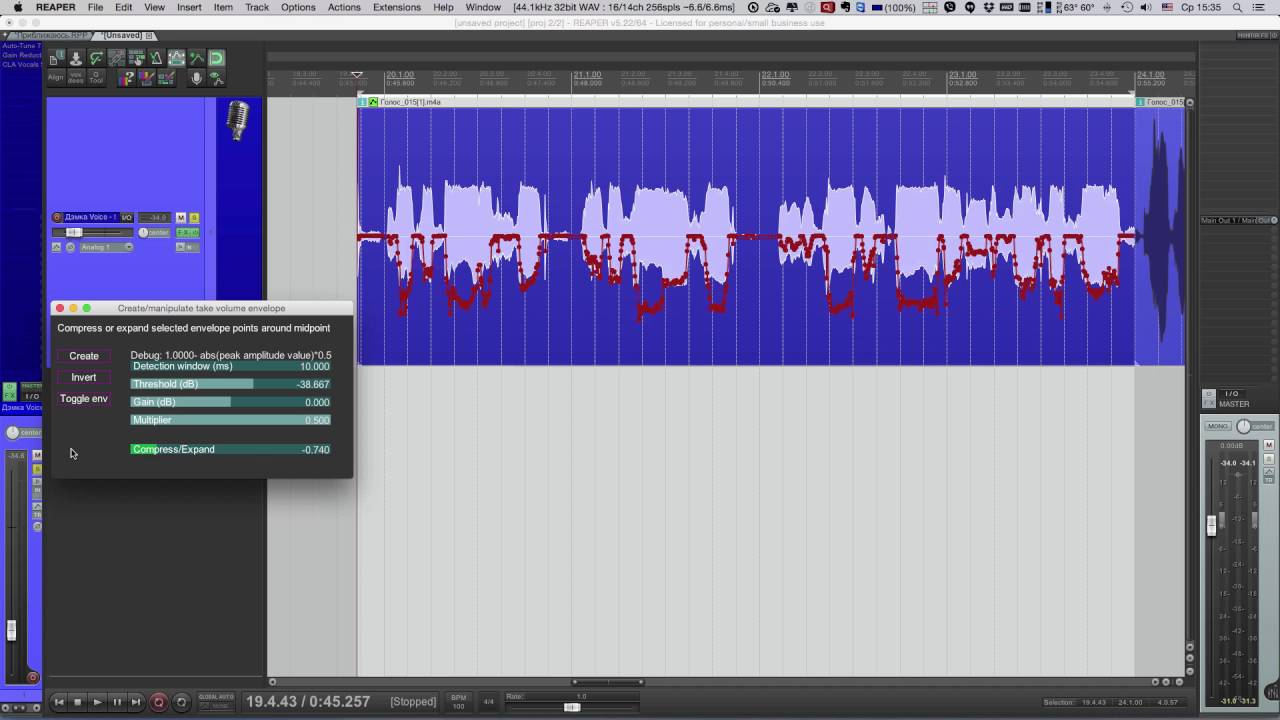
Task: Open the Options menu
Action: [298, 7]
